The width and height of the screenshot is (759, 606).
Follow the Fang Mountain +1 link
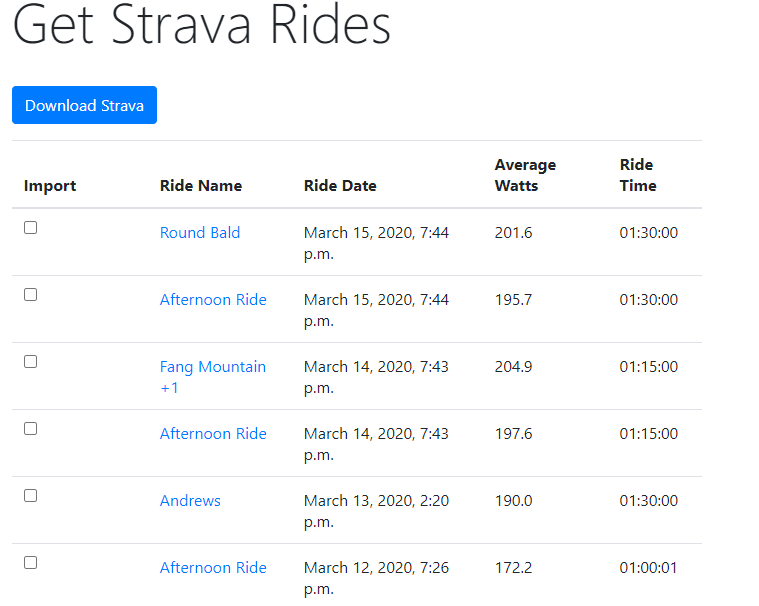pos(212,367)
